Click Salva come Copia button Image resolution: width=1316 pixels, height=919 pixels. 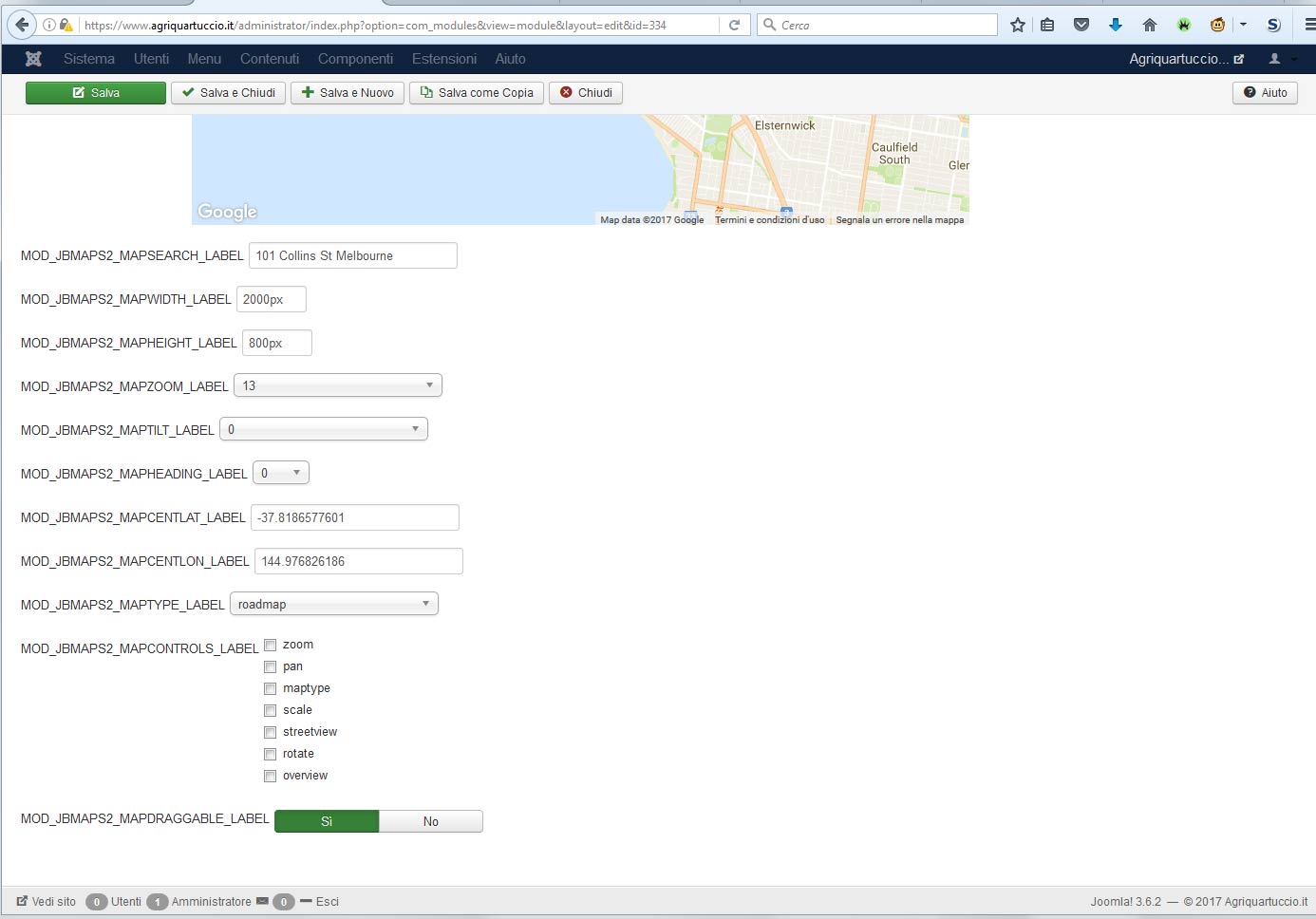coord(477,93)
